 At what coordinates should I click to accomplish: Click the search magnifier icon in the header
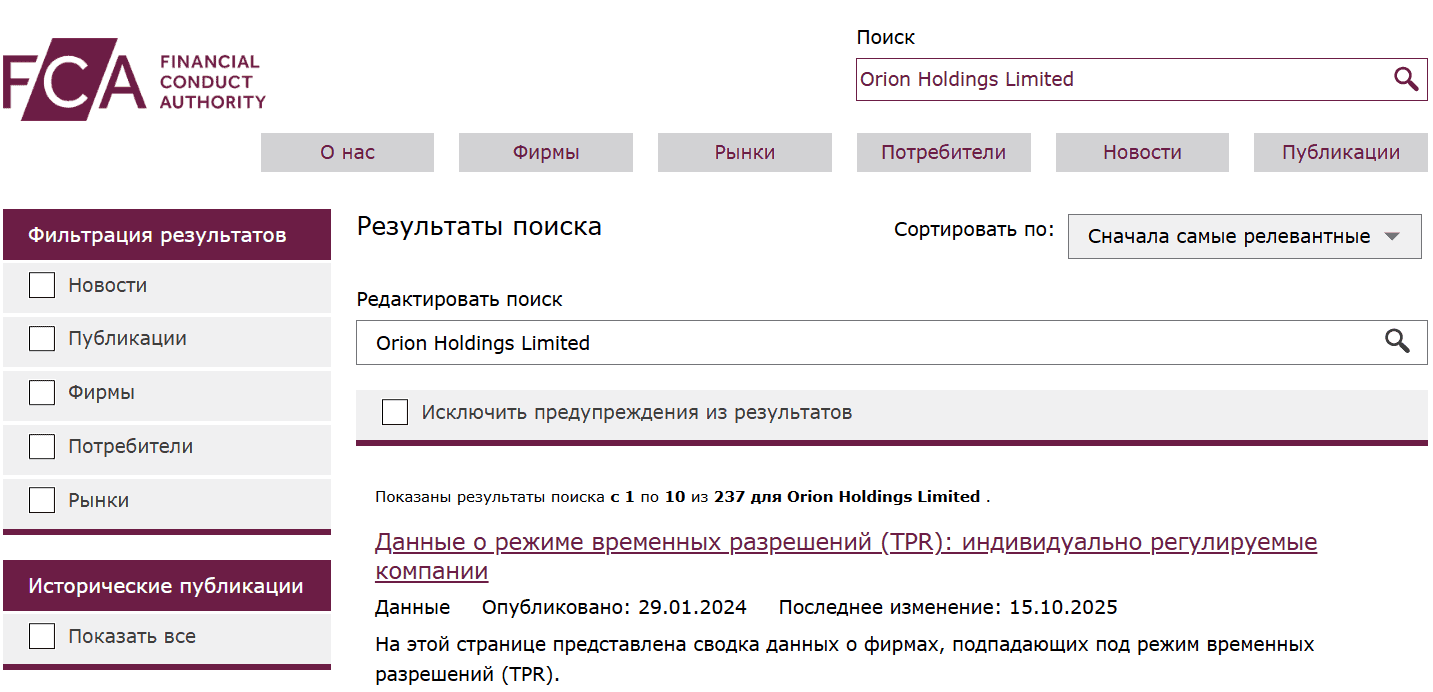pos(1407,79)
